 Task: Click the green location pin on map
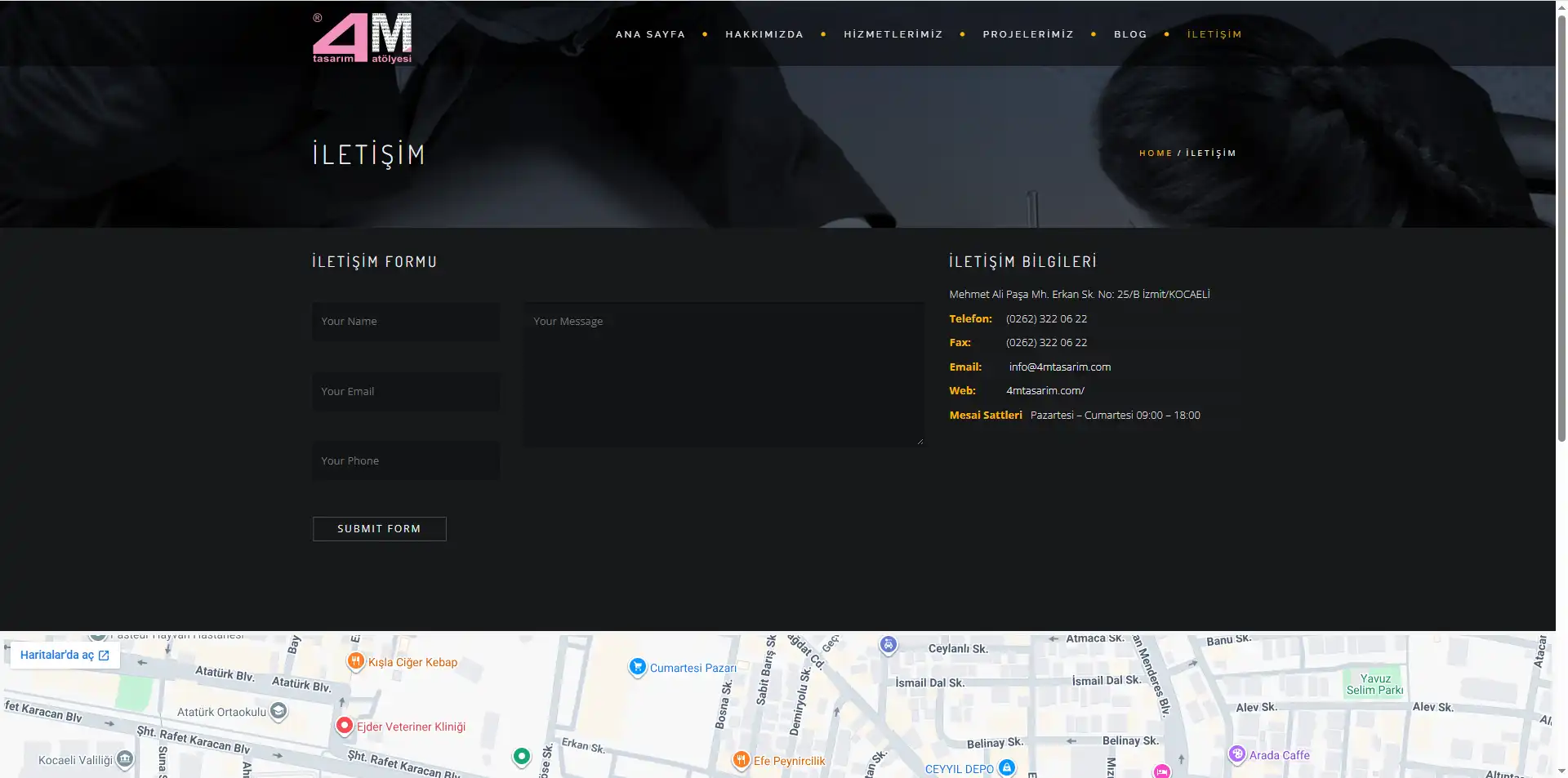[x=522, y=757]
